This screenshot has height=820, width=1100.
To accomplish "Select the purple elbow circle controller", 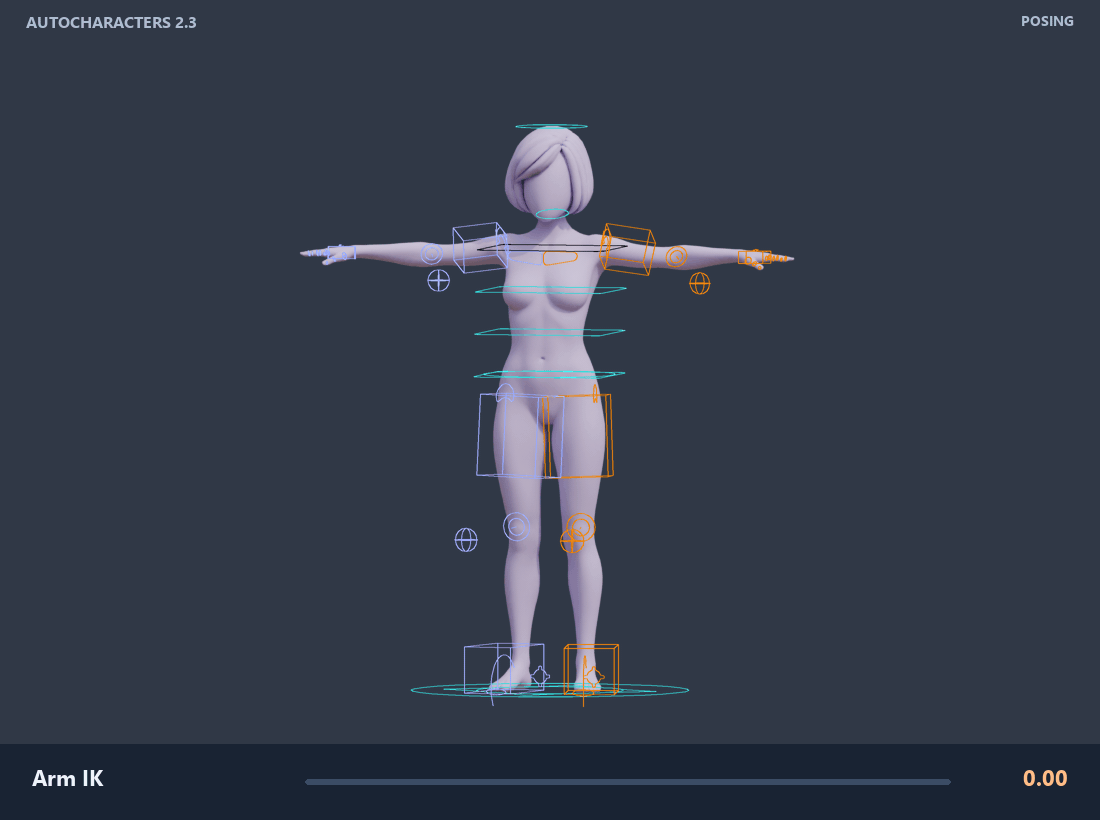I will (431, 254).
